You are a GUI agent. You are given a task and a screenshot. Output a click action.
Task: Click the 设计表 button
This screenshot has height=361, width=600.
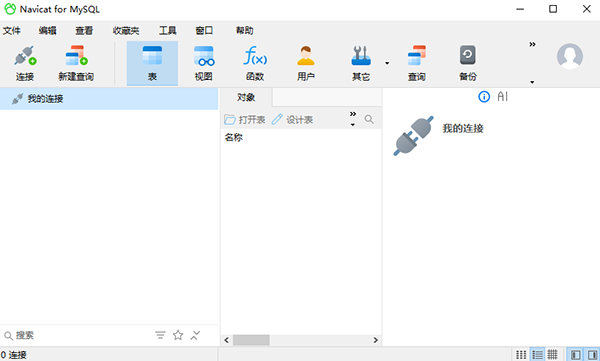[292, 120]
